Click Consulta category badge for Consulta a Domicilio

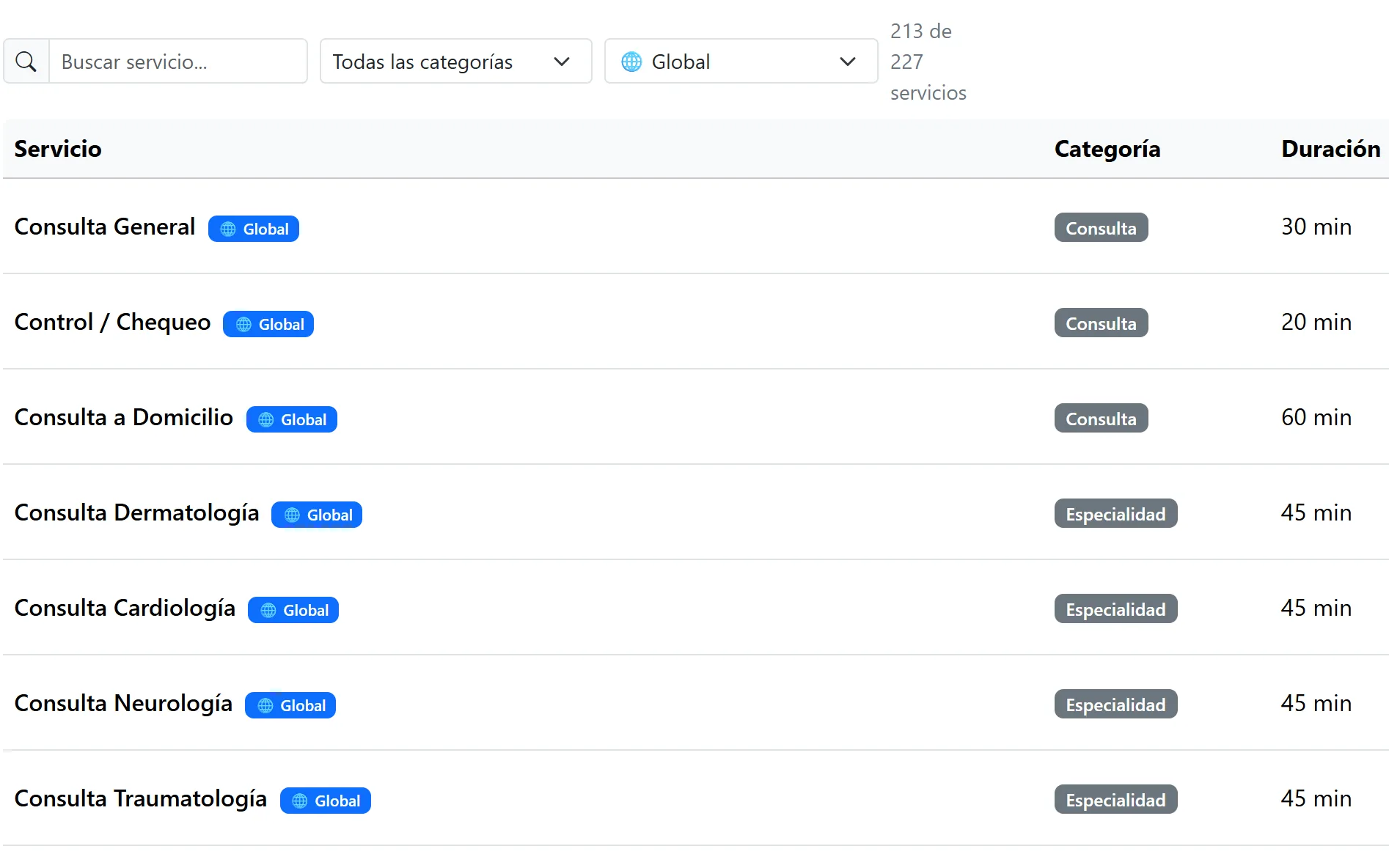[1101, 418]
